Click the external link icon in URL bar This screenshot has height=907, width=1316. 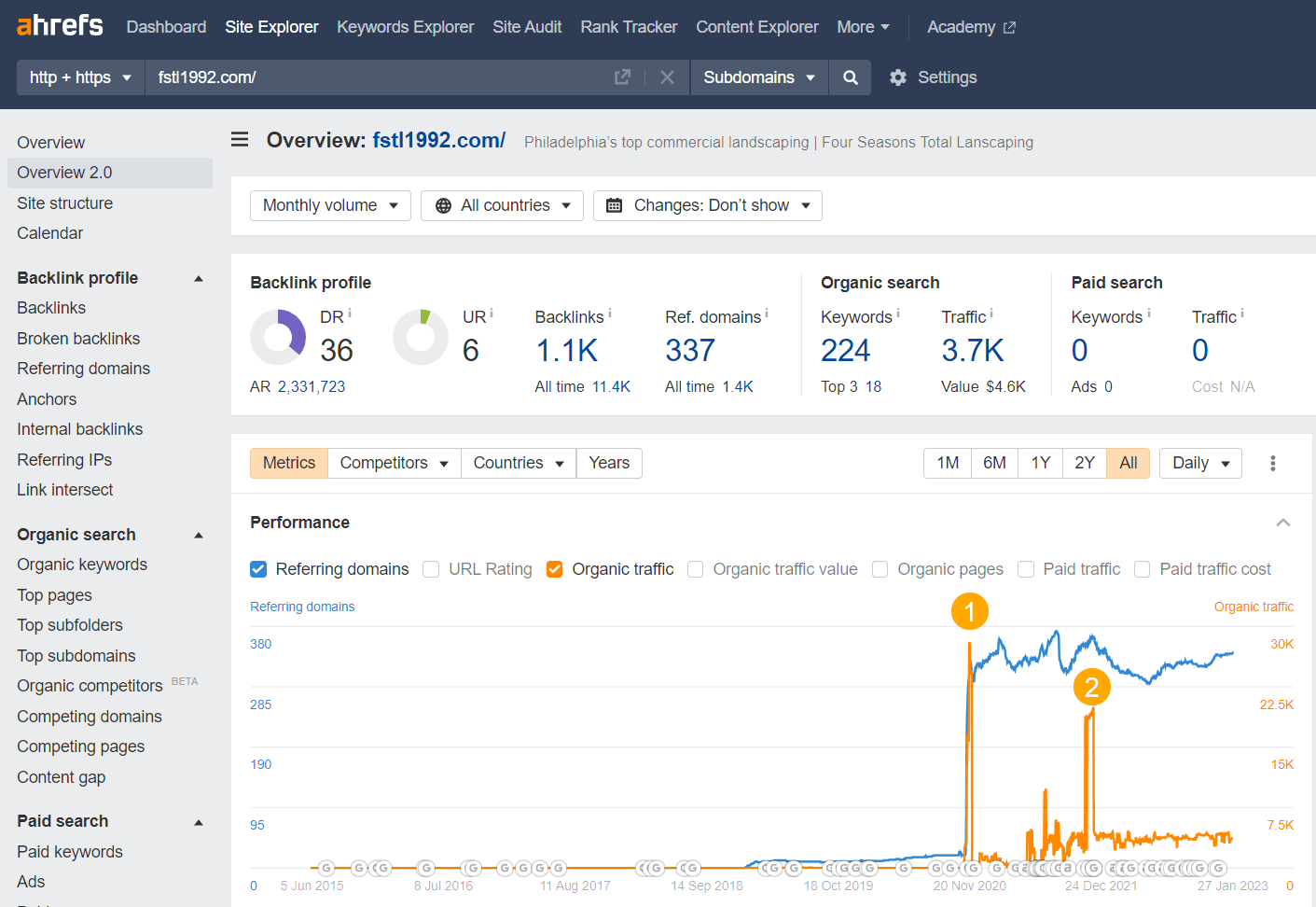(622, 77)
